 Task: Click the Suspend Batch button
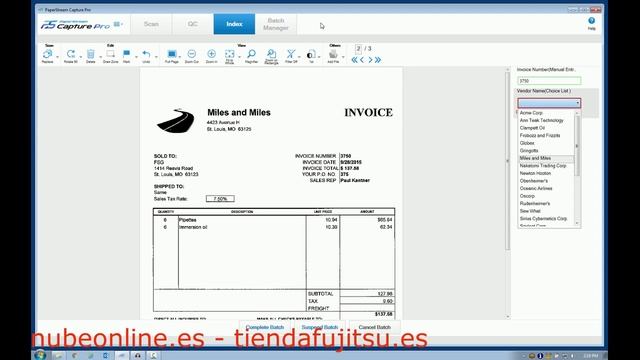[320, 327]
